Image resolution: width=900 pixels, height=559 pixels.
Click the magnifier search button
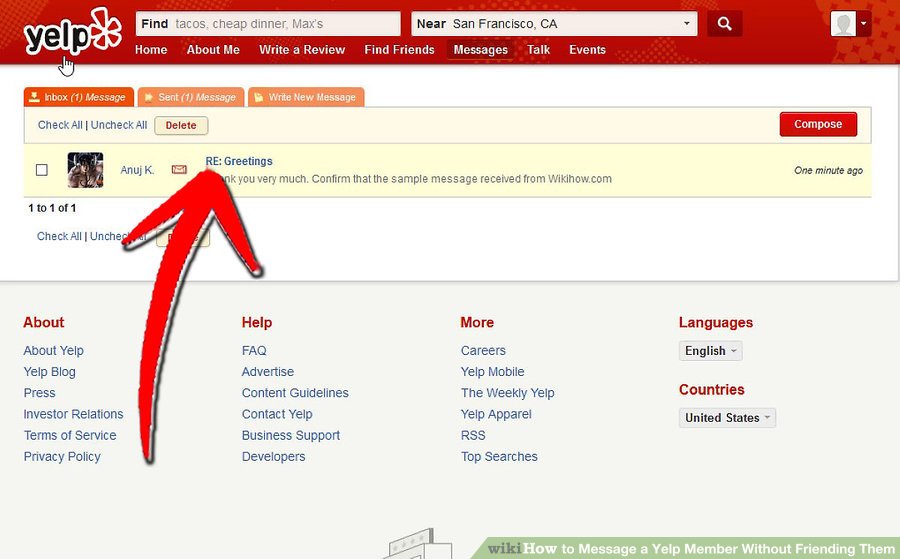724,24
